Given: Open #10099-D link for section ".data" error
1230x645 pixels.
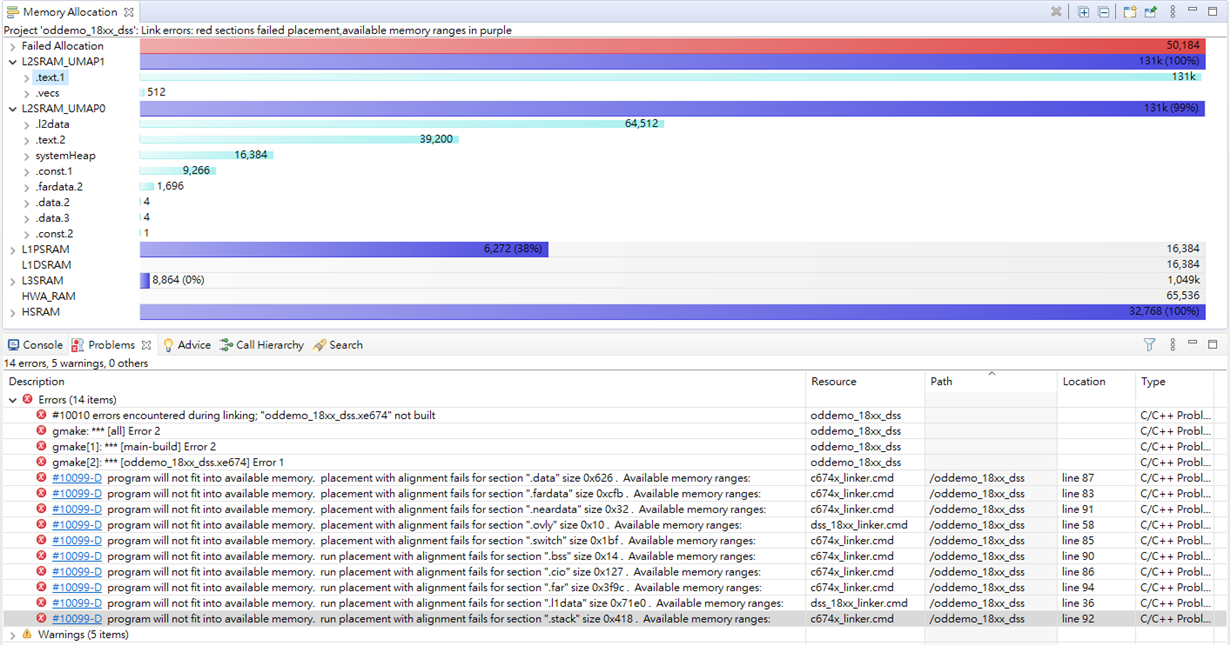Looking at the screenshot, I should pos(77,478).
